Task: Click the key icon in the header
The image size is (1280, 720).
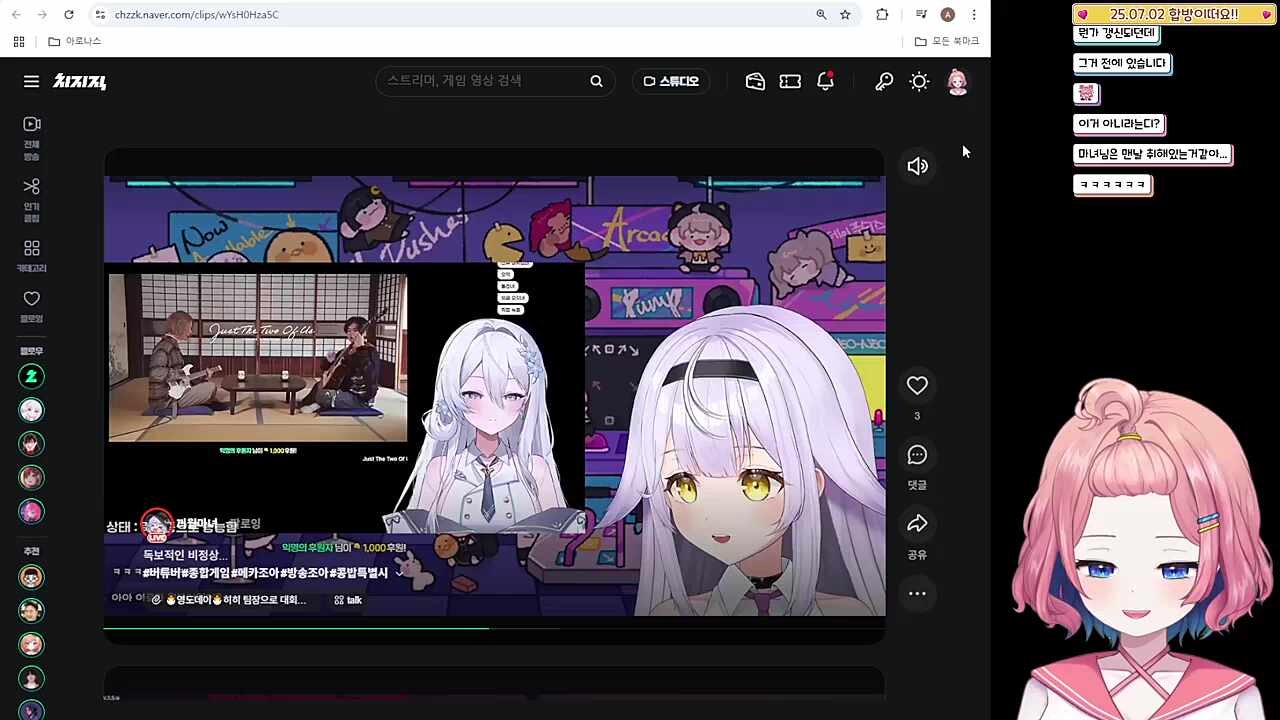Action: click(x=884, y=82)
